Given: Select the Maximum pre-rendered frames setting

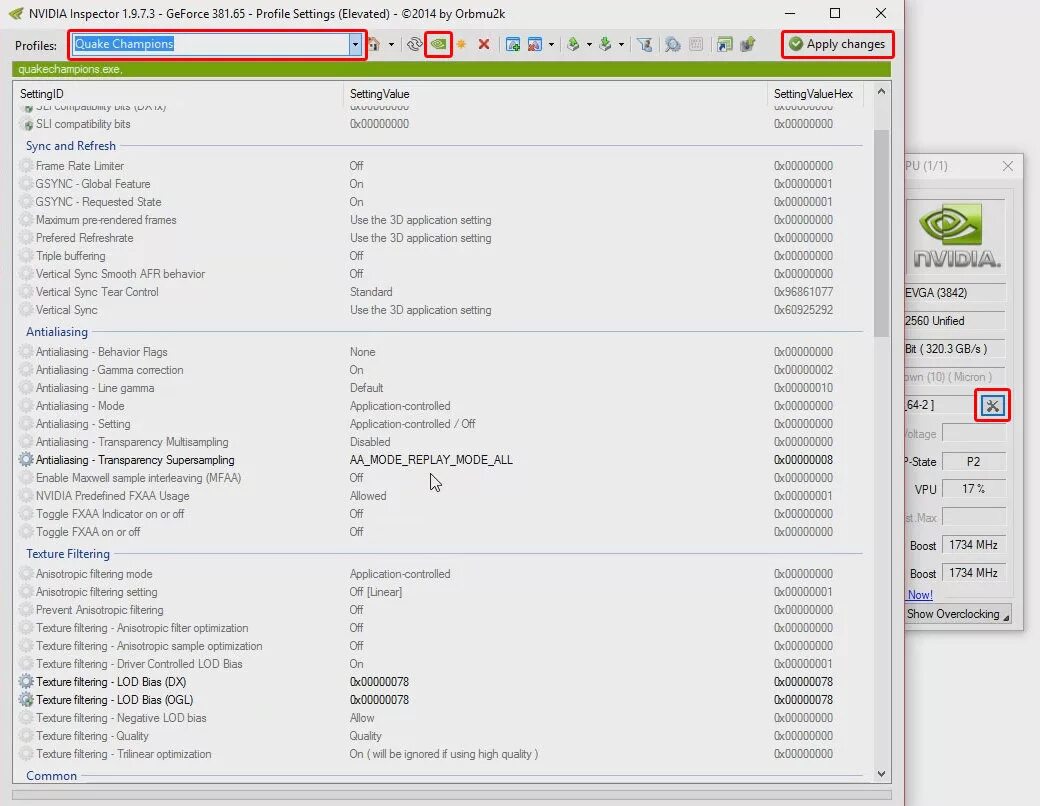Looking at the screenshot, I should [438, 220].
